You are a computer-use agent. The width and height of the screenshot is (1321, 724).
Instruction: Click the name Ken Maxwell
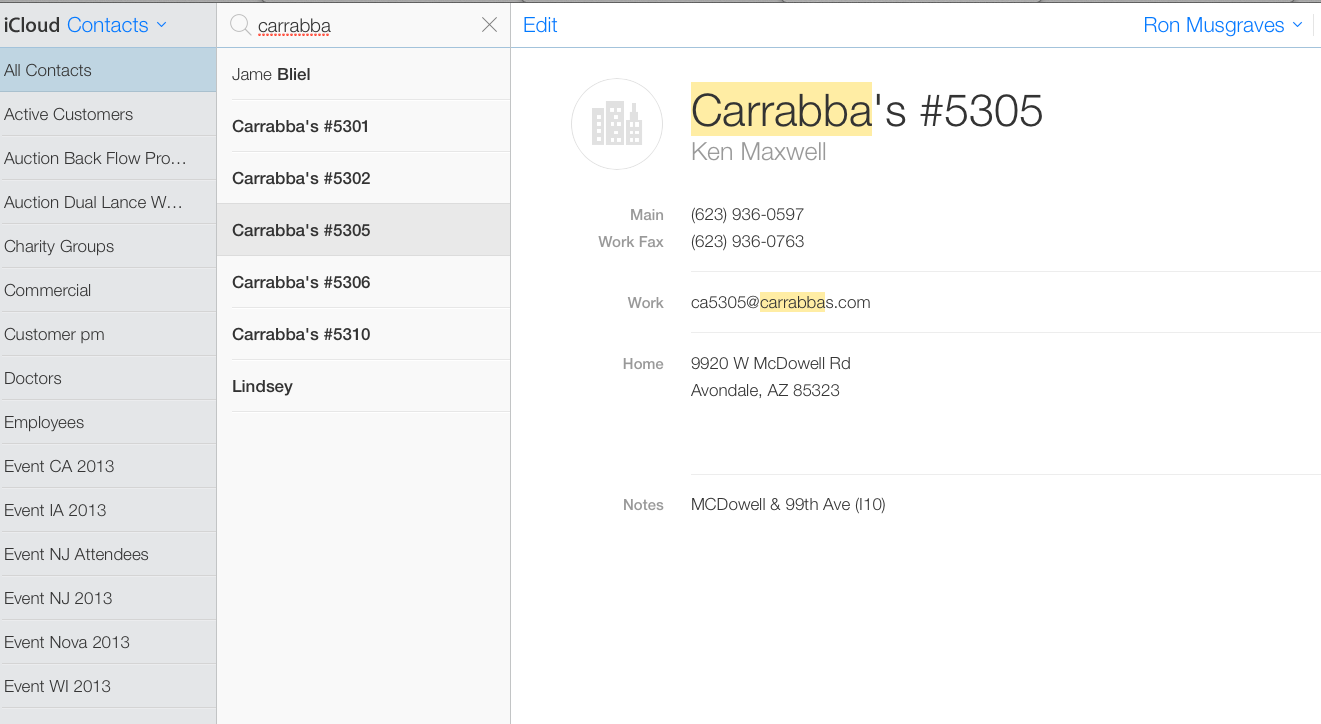pyautogui.click(x=759, y=152)
